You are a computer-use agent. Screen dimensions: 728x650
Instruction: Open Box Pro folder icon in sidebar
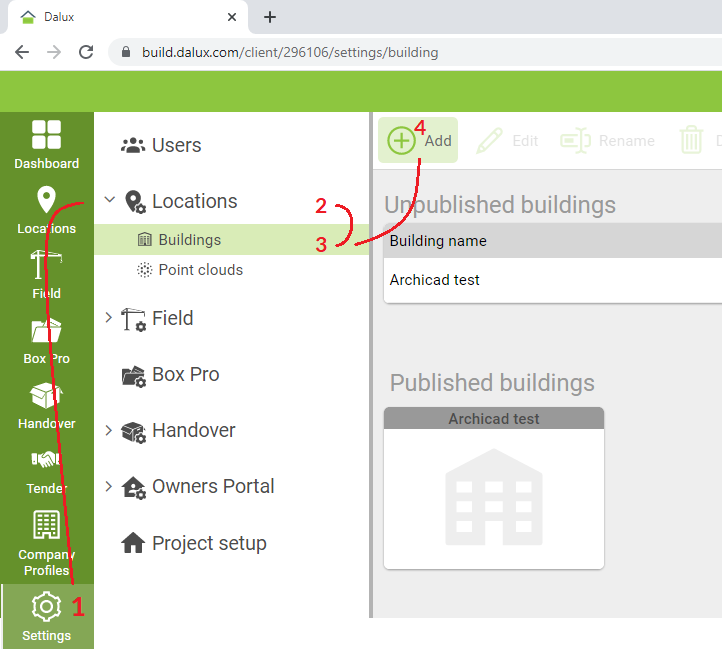pos(46,341)
